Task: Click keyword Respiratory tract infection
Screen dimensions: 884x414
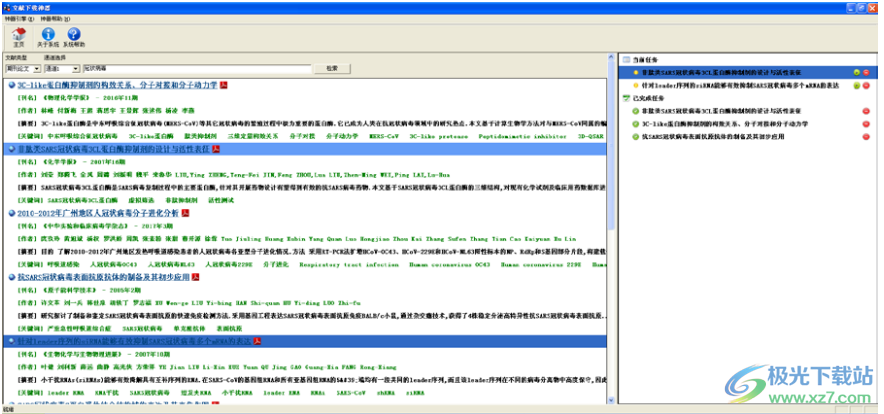Action: pos(349,265)
